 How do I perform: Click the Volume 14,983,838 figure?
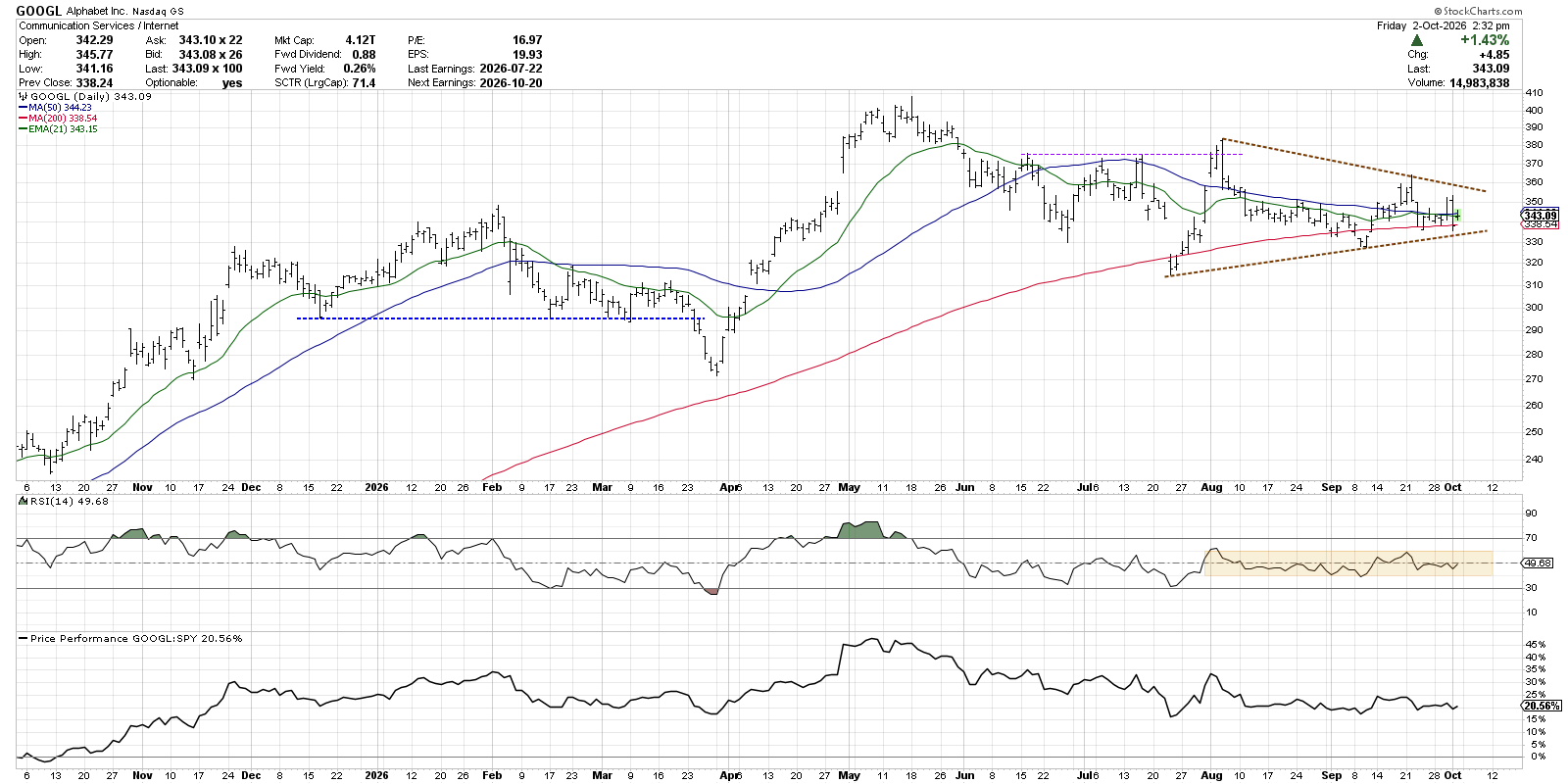(x=1479, y=83)
